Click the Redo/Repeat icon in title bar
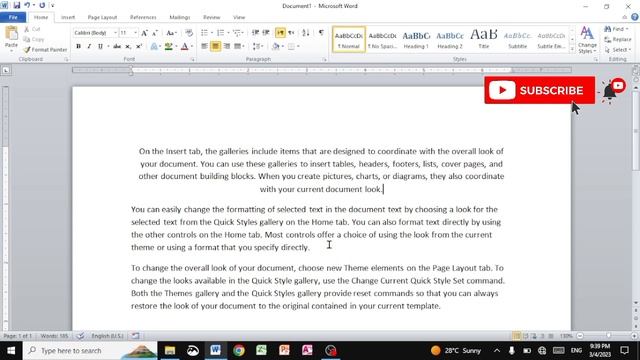 click(42, 5)
